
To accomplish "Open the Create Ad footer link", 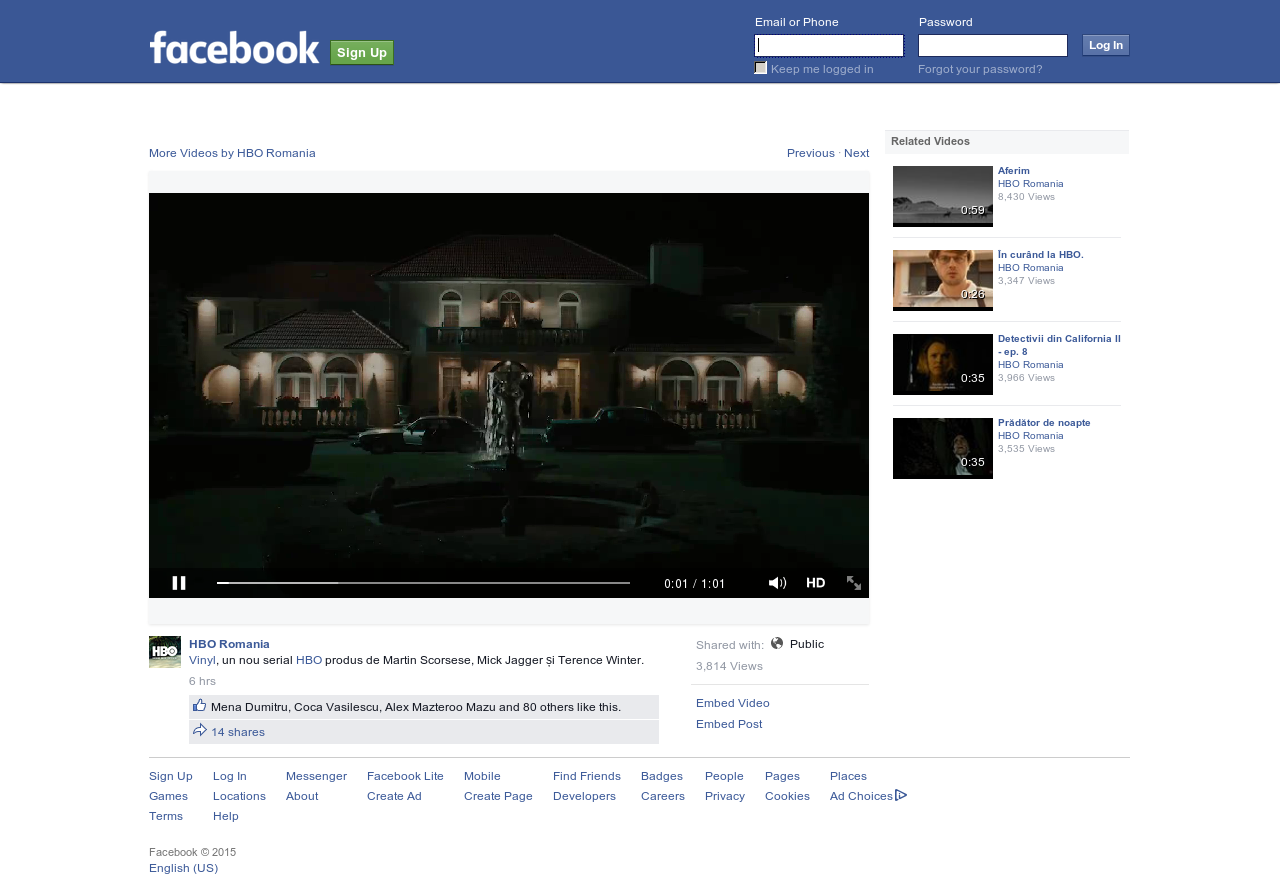I will [x=394, y=796].
